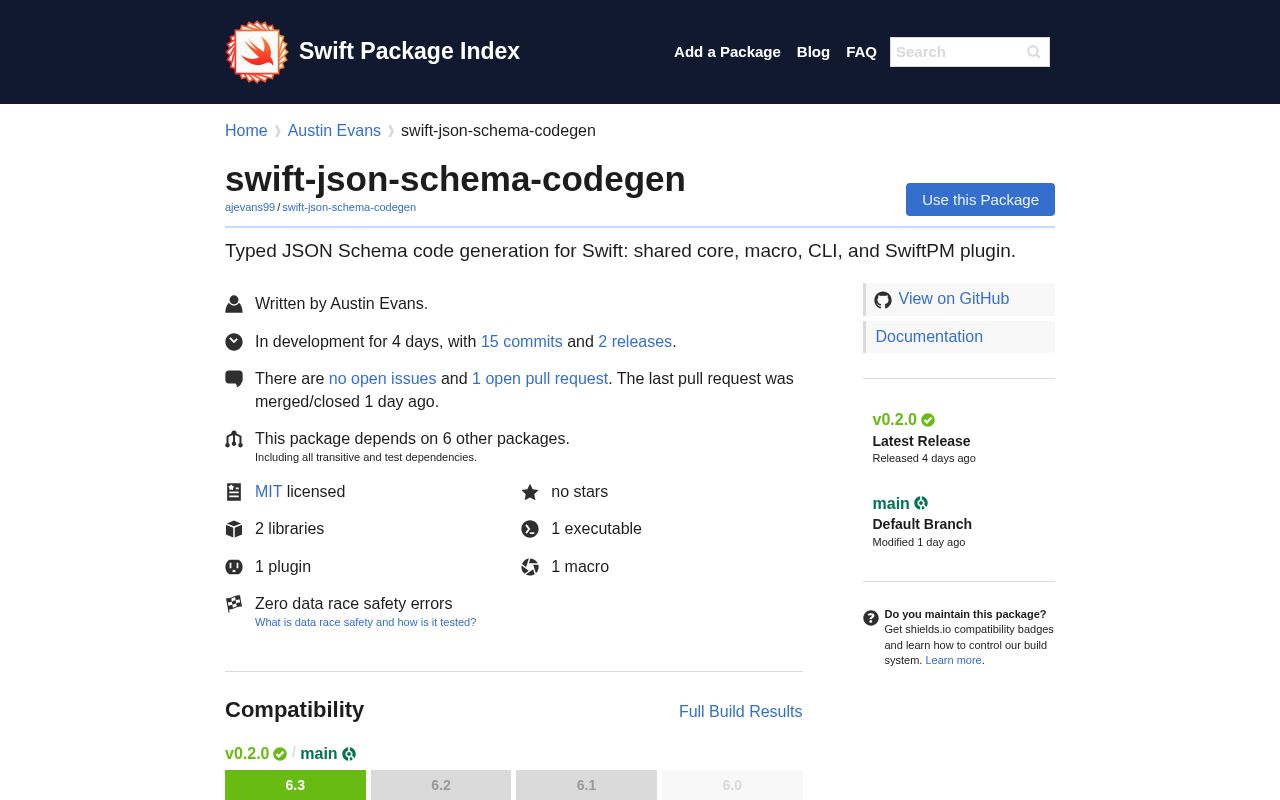
Task: Open swift-json-schema-codegen repository link under title
Action: click(349, 207)
